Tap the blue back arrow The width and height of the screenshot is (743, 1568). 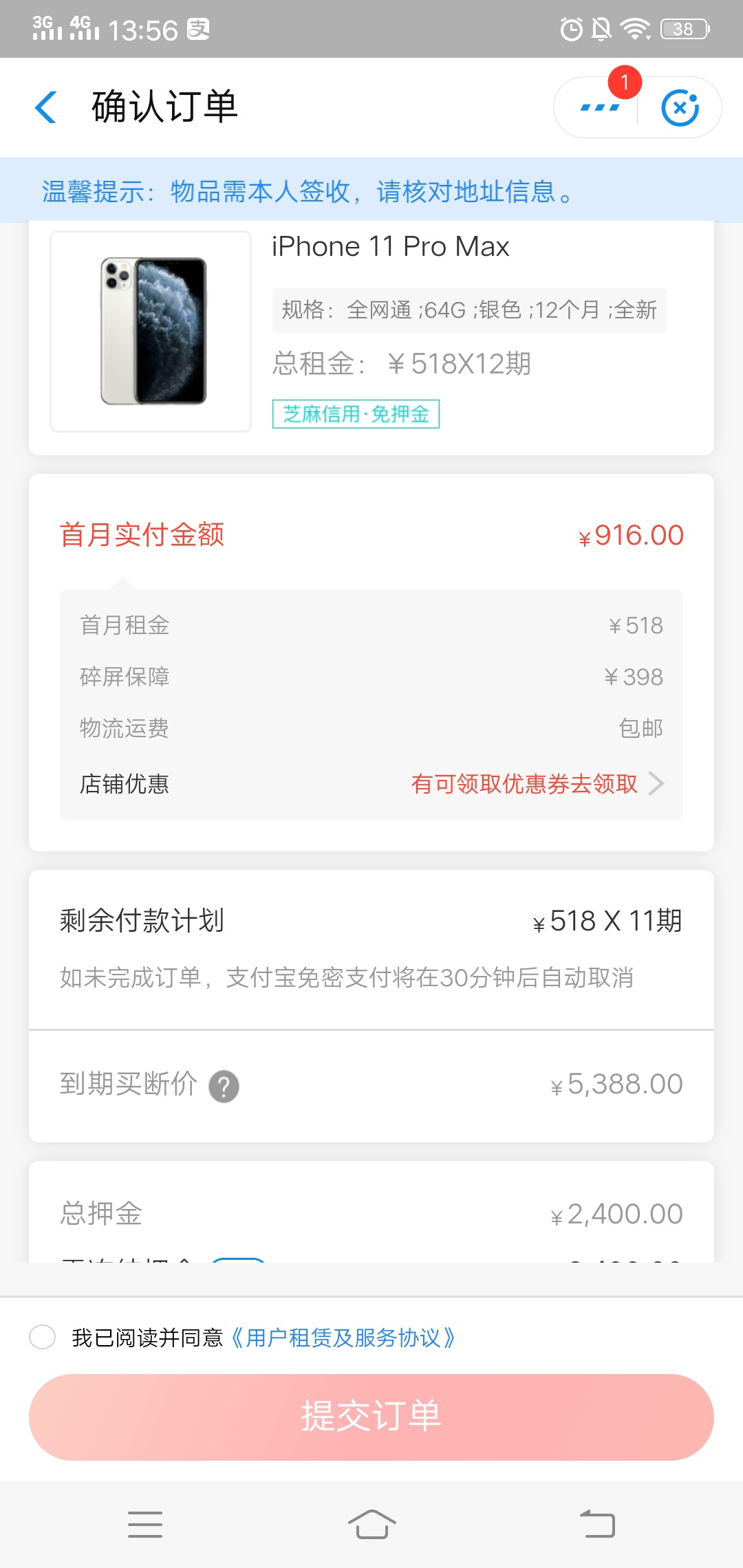pos(45,107)
